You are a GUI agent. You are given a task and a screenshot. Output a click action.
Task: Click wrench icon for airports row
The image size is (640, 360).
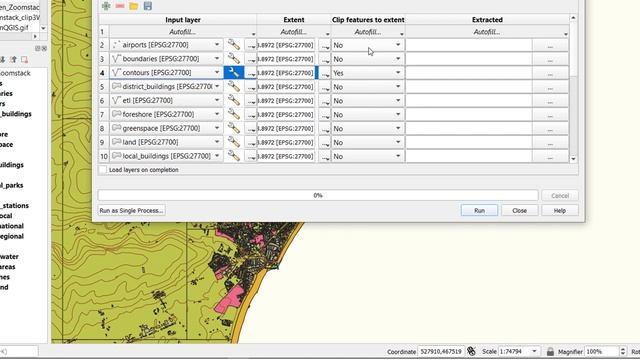click(x=234, y=45)
